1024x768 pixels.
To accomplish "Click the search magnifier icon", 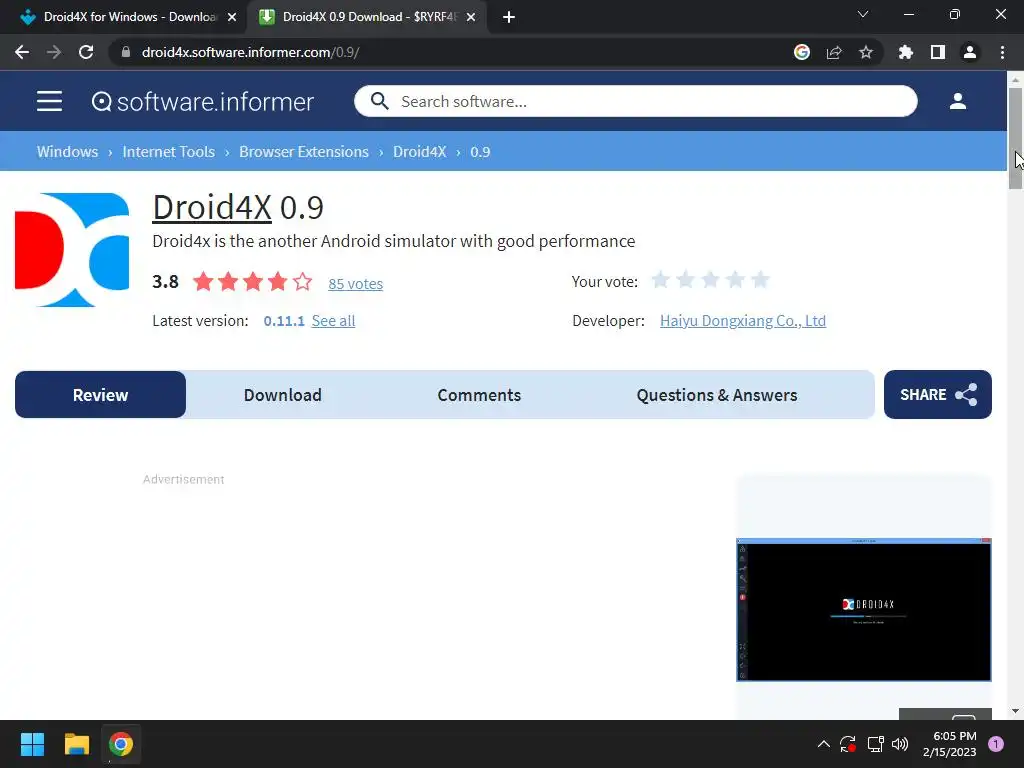I will 379,101.
